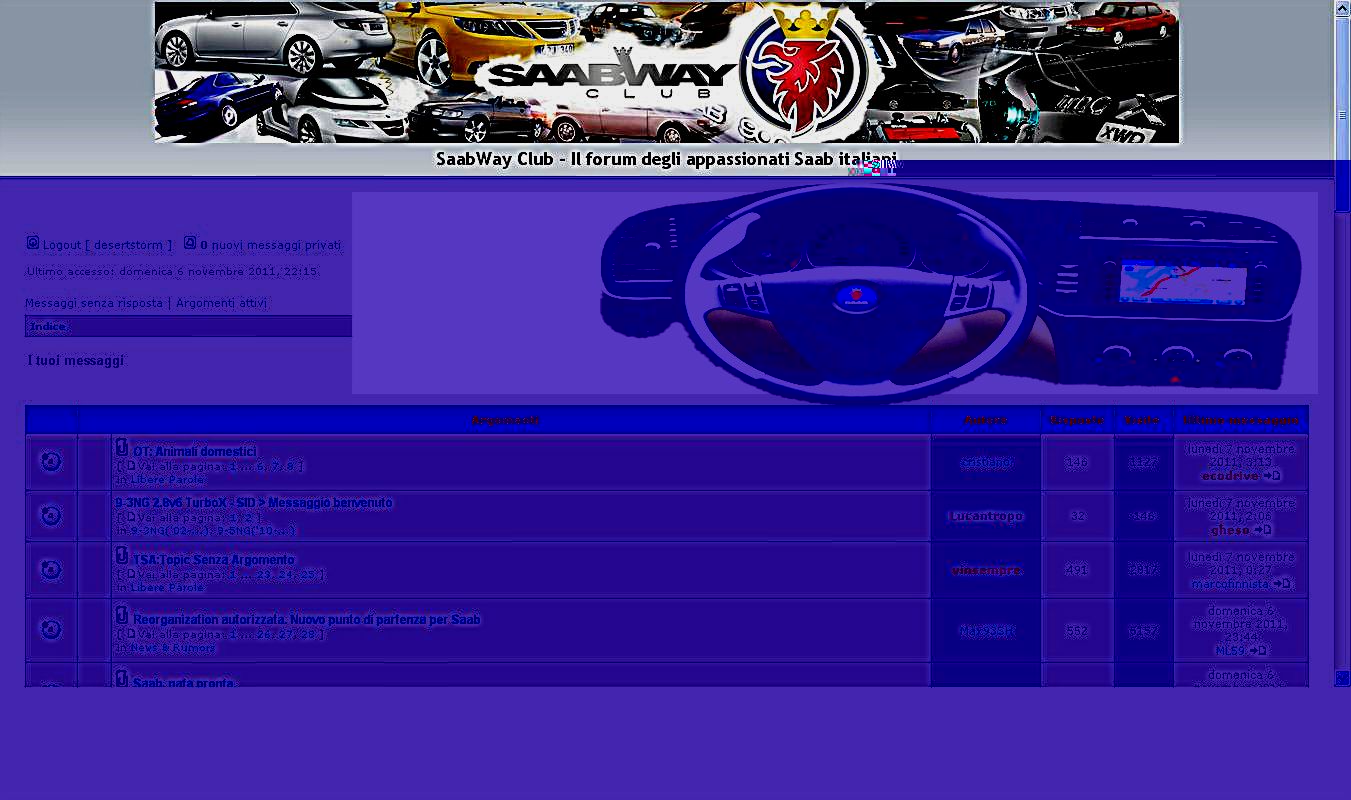View the author profile of the Reorganization autorizzata topic
This screenshot has width=1351, height=800.
point(986,631)
